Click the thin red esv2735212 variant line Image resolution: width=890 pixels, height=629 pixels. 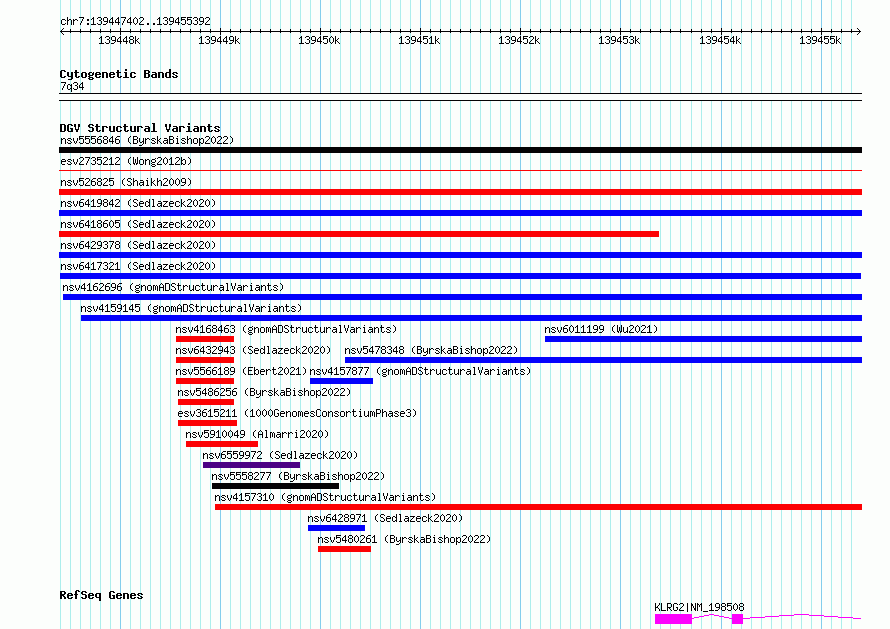[460, 171]
